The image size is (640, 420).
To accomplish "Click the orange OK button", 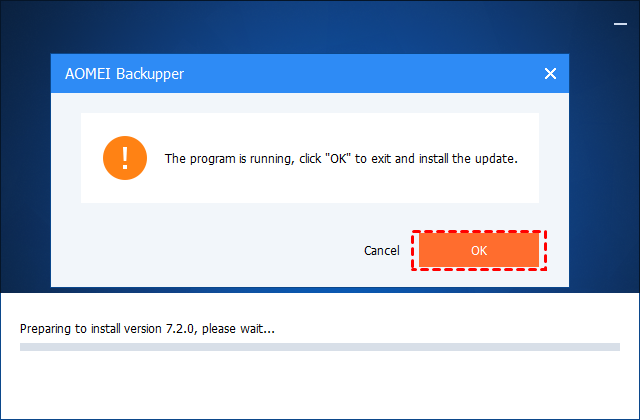I will (x=478, y=250).
